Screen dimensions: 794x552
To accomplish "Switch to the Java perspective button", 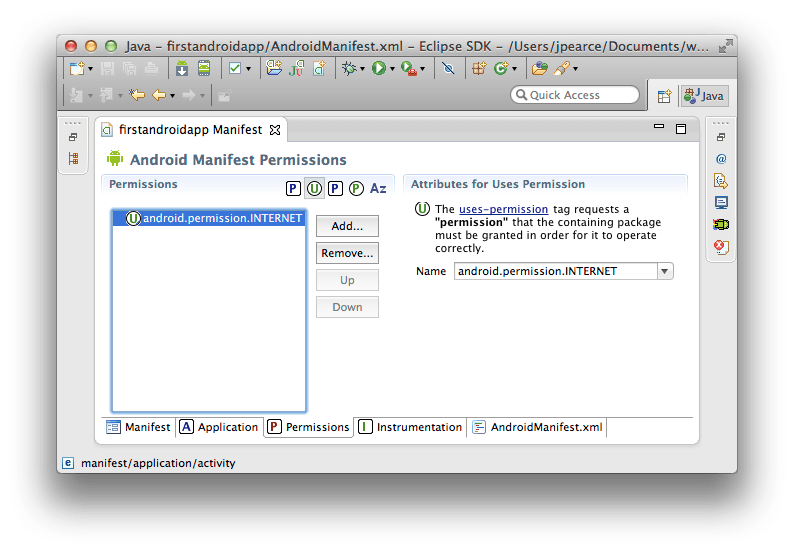I will tap(704, 96).
